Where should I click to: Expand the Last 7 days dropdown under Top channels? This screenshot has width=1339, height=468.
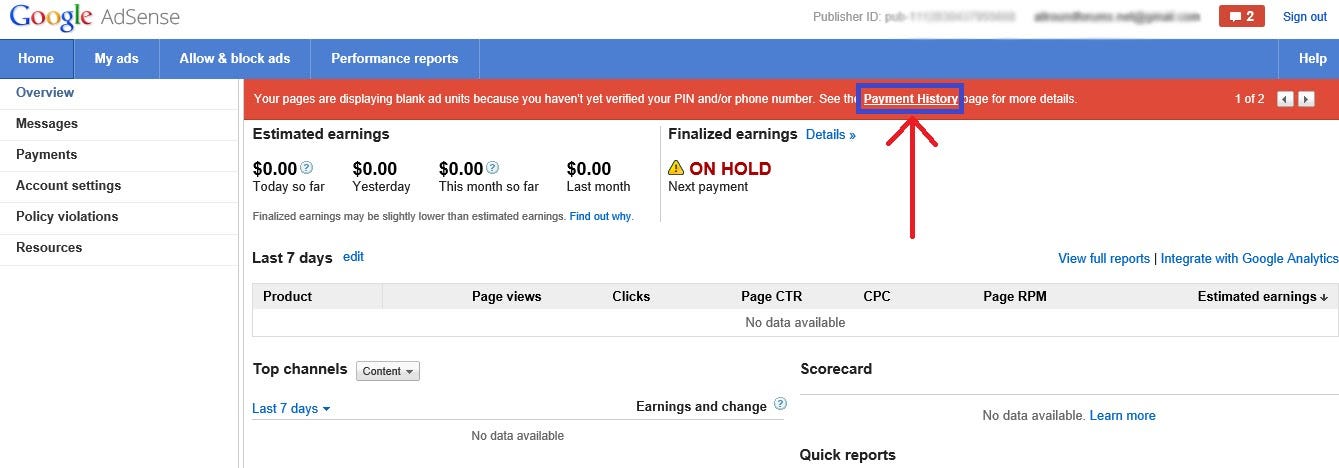point(291,408)
